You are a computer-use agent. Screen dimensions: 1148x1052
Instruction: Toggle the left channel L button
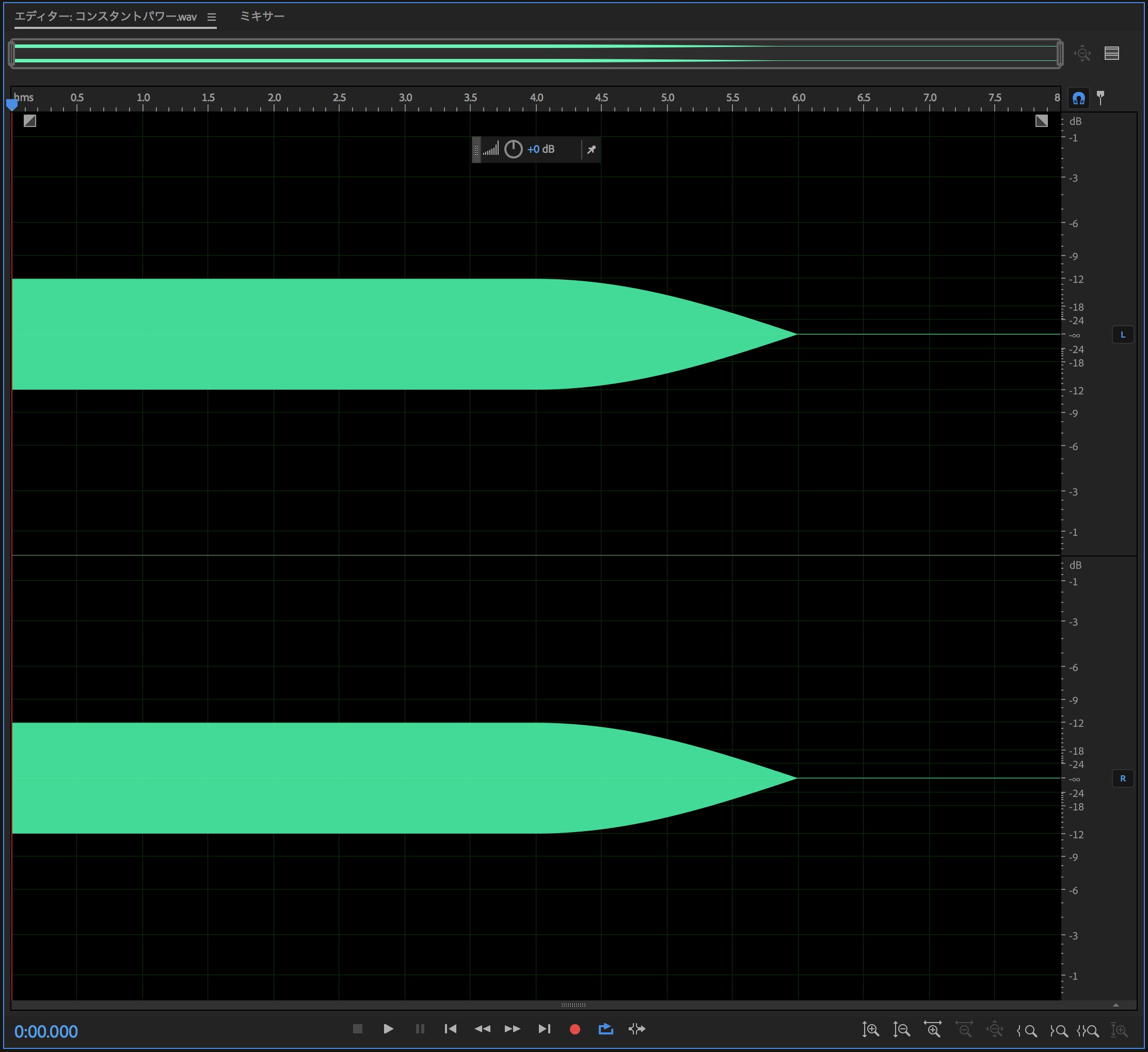(1122, 335)
